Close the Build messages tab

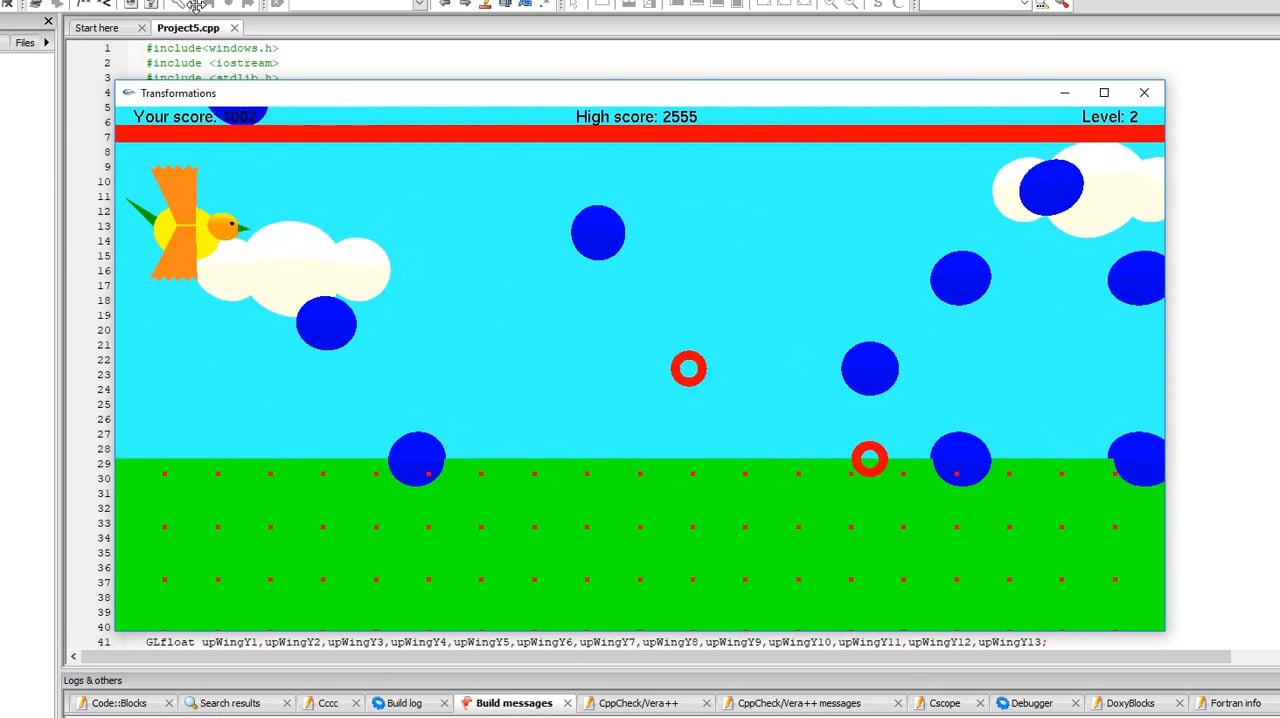[x=568, y=703]
